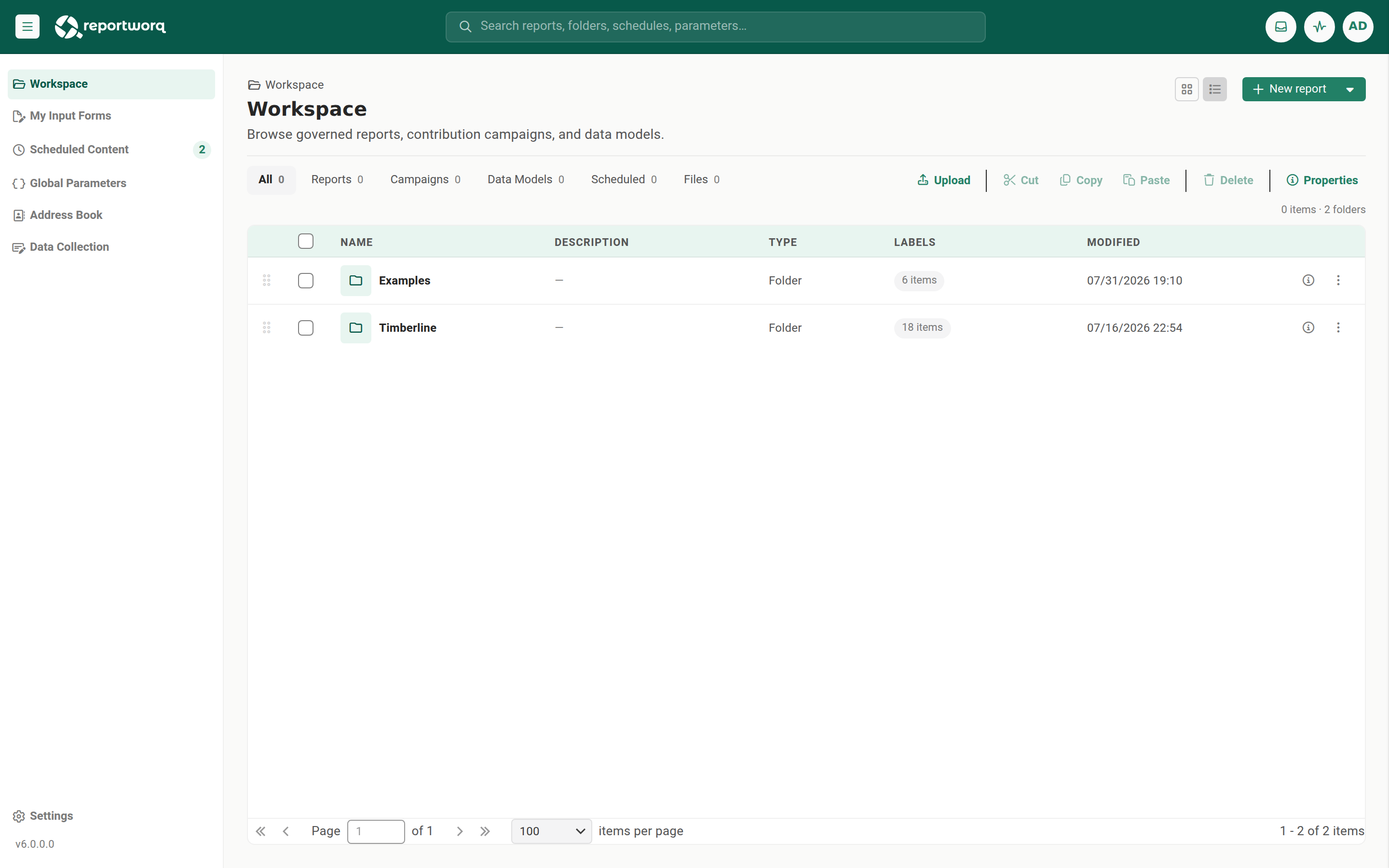
Task: Click the Upload button
Action: 943,180
